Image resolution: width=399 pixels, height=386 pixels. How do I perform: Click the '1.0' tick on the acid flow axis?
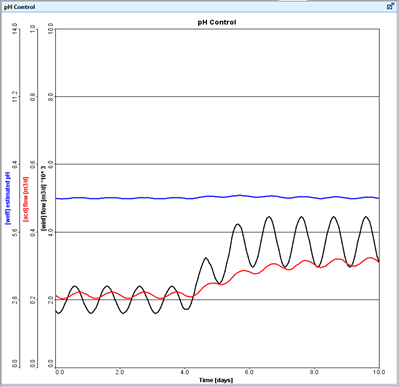33,29
